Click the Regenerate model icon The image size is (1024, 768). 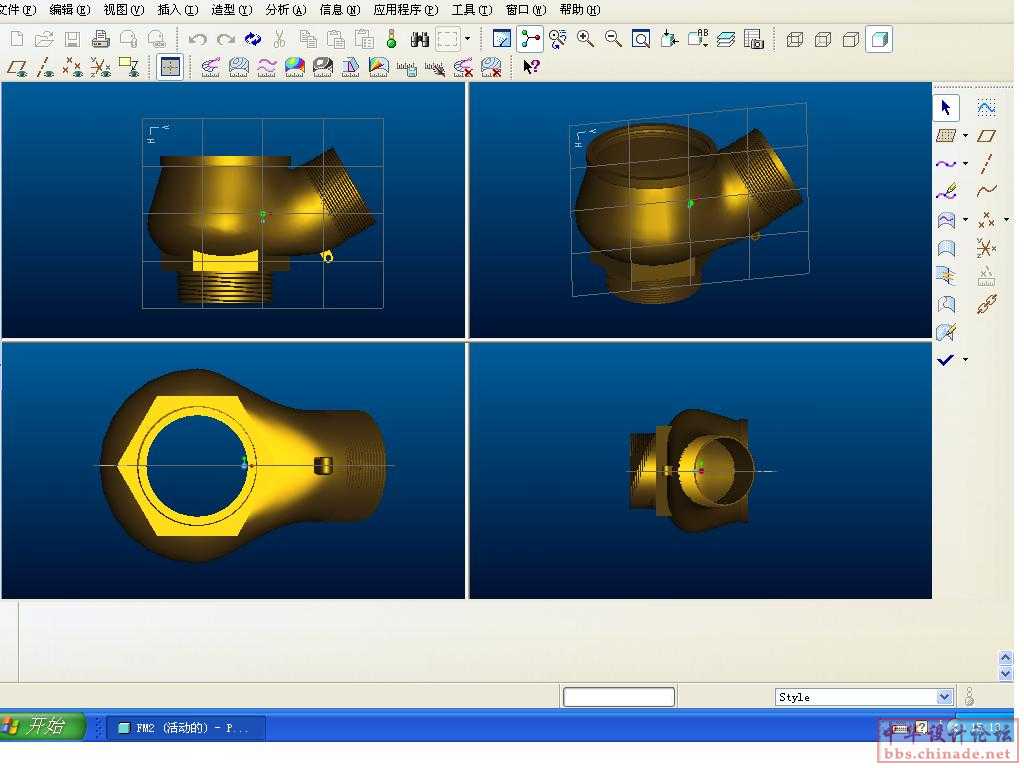[253, 39]
